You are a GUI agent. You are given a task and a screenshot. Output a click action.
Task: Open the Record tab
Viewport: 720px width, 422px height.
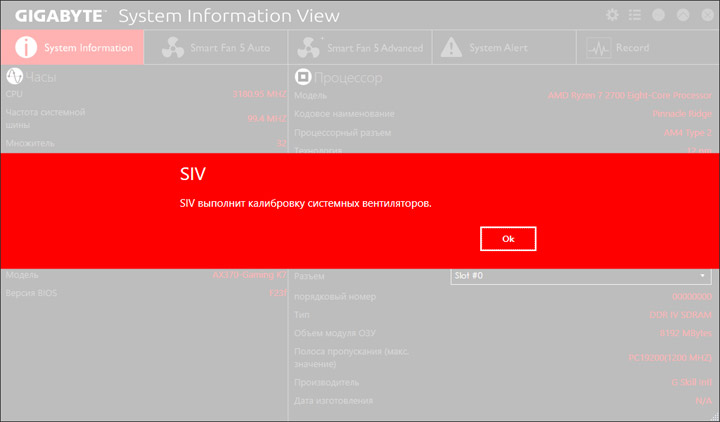pyautogui.click(x=648, y=47)
